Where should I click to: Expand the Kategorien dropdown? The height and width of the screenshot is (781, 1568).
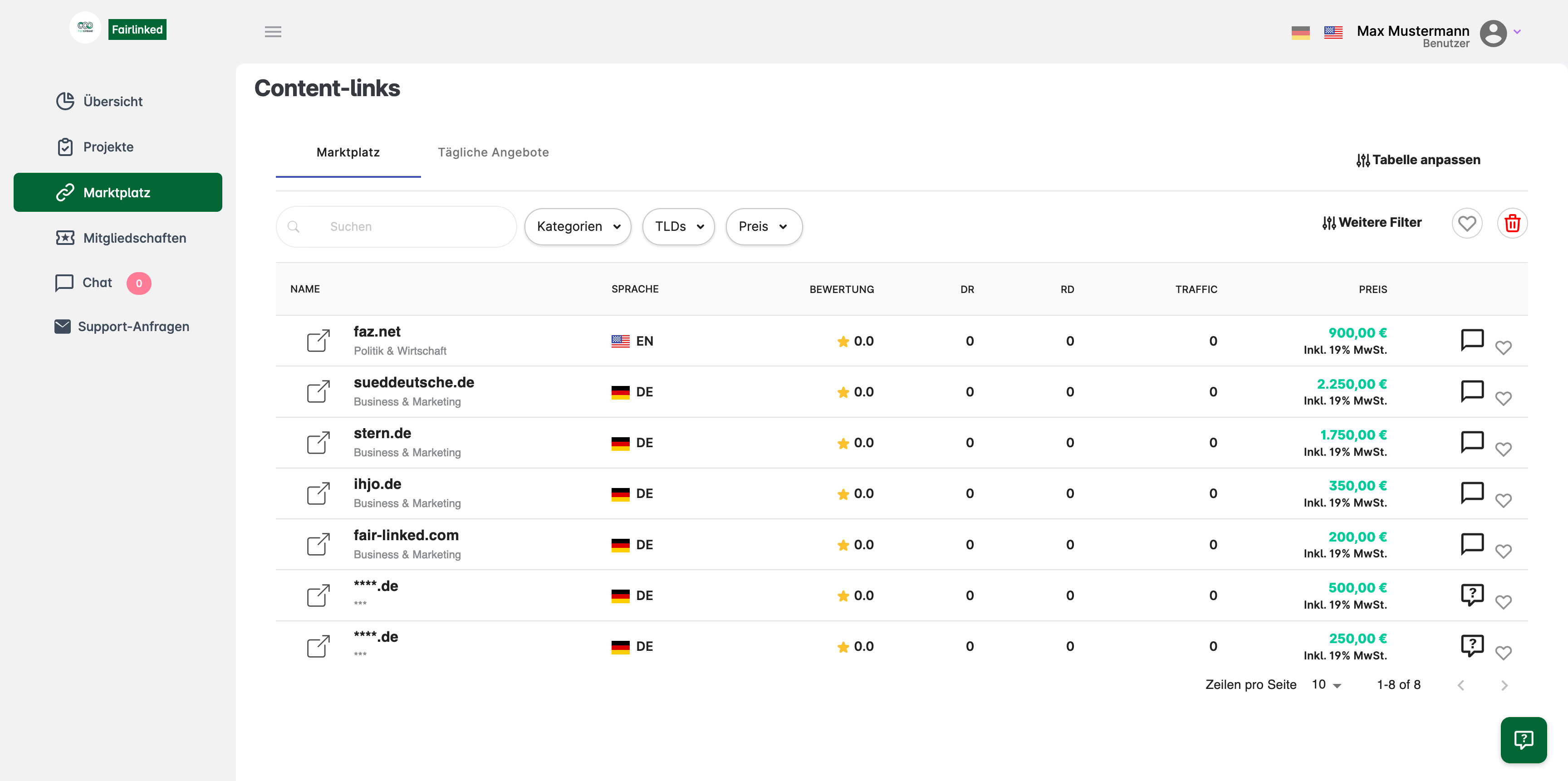click(x=578, y=226)
